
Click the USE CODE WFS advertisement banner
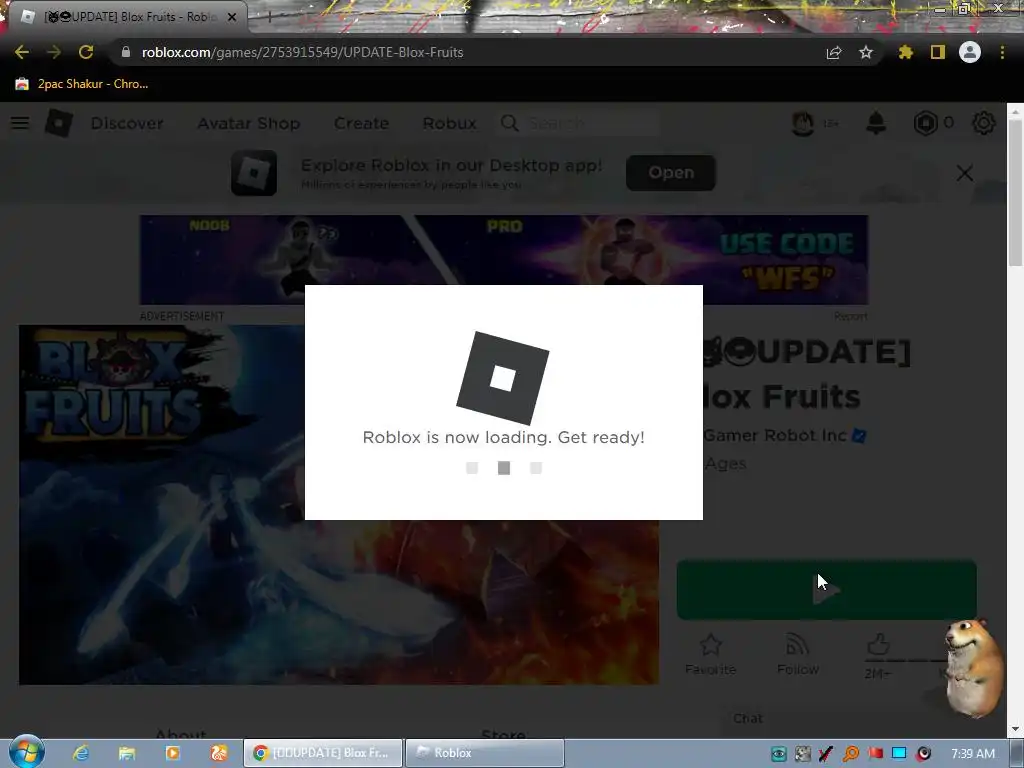click(504, 260)
